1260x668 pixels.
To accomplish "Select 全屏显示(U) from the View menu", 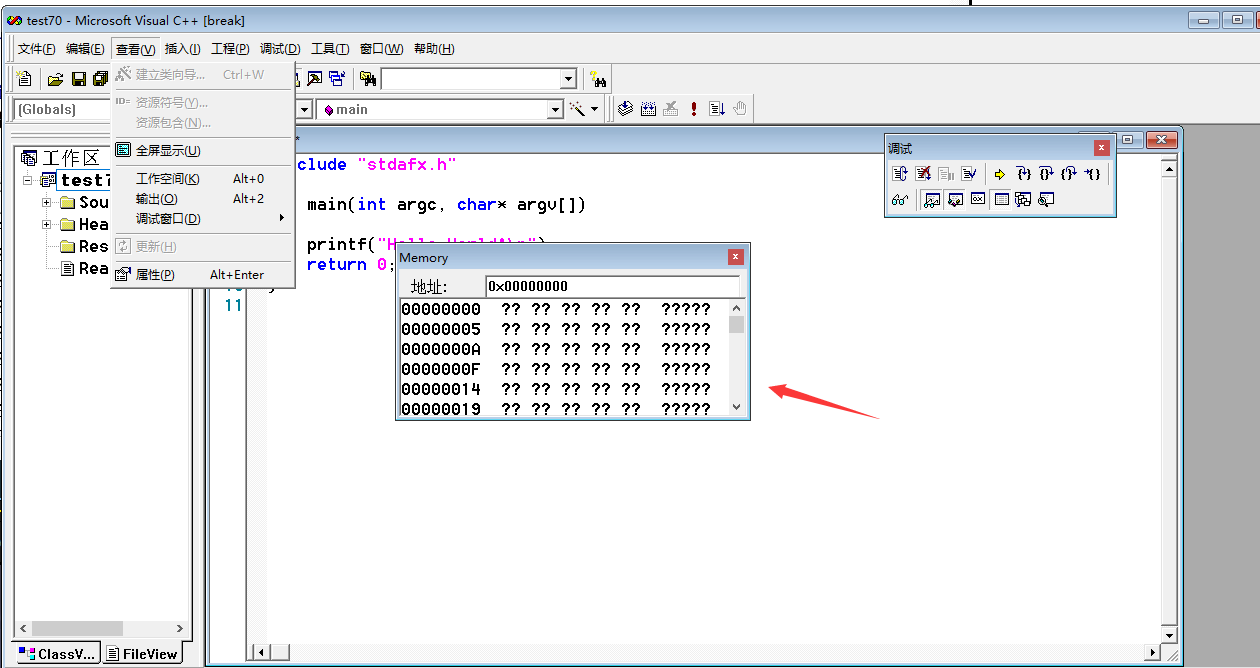I will coord(168,151).
